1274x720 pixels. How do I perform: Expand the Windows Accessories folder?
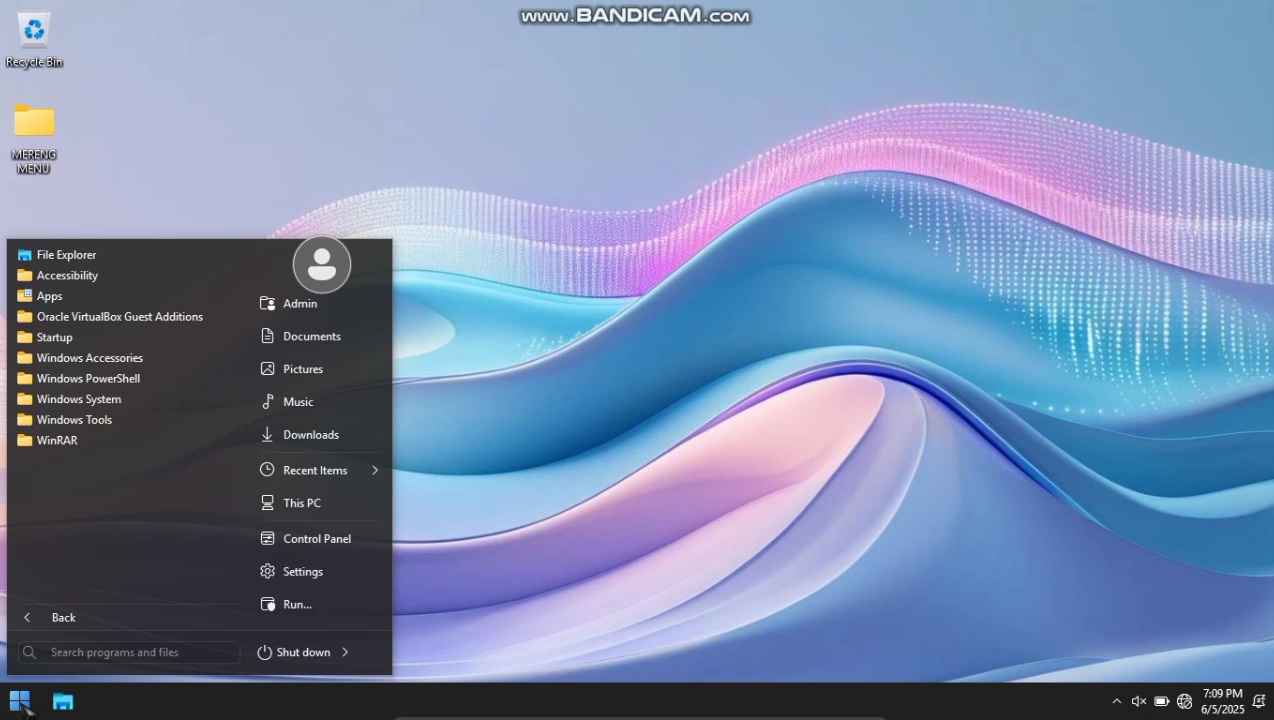(x=89, y=358)
